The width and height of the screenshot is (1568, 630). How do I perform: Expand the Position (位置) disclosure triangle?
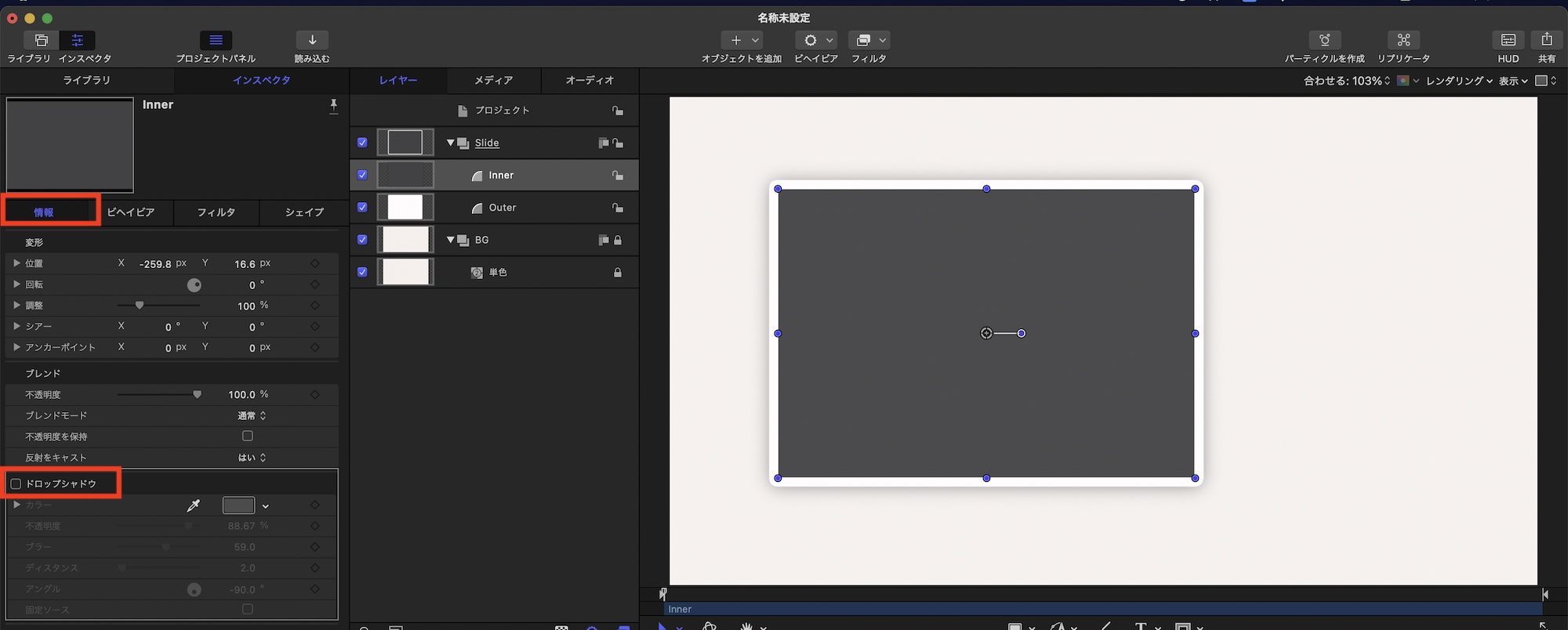(x=16, y=263)
